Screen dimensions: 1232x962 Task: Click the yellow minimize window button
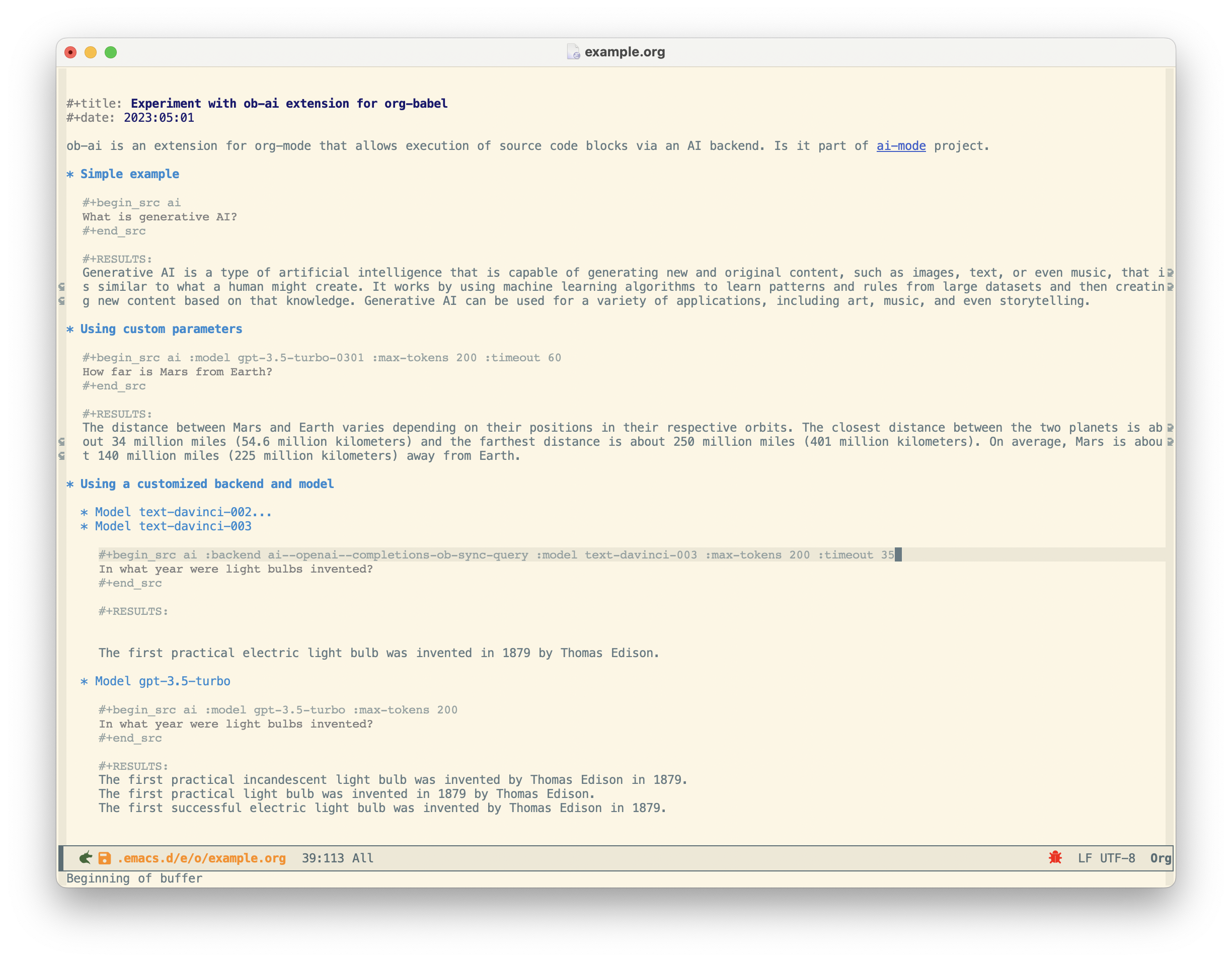[90, 52]
